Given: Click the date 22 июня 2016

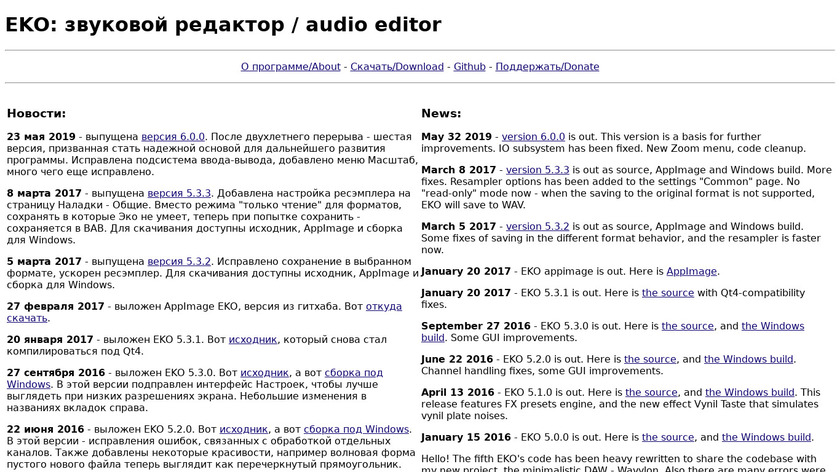Looking at the screenshot, I should pos(46,430).
